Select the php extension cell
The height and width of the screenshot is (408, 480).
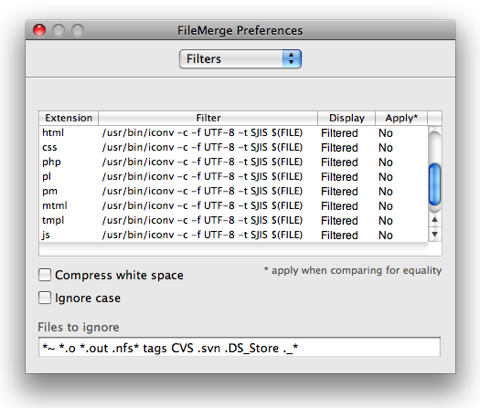[x=51, y=162]
